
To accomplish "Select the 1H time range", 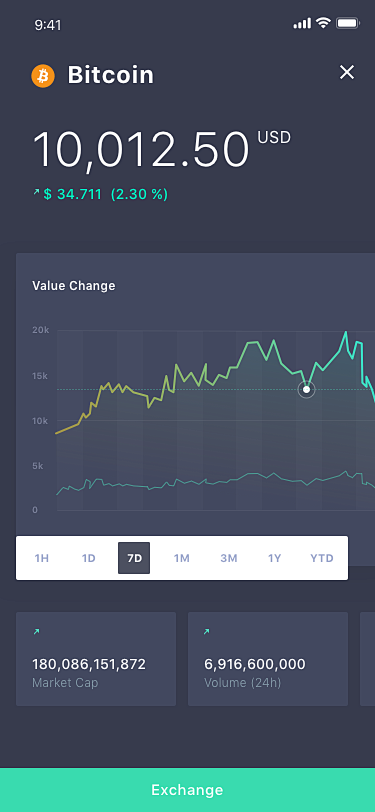I will (41, 558).
